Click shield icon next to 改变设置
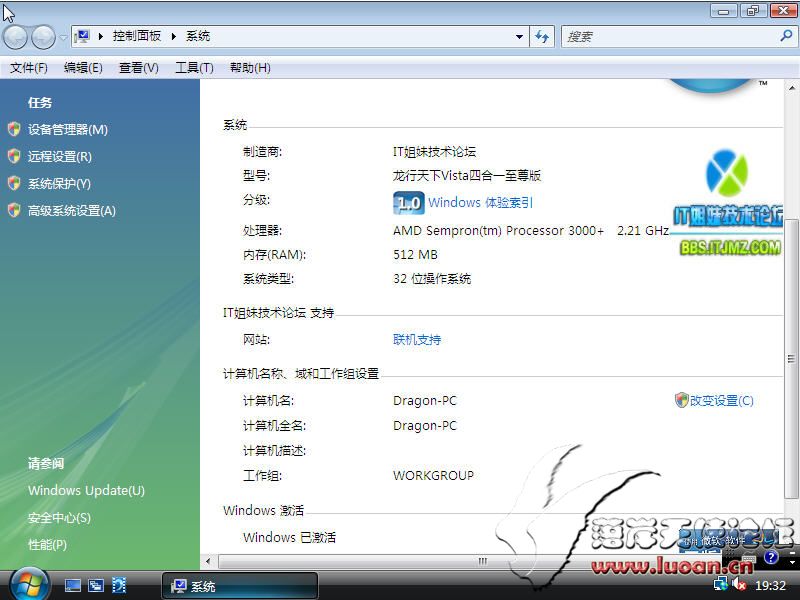The height and width of the screenshot is (600, 800). [x=682, y=400]
